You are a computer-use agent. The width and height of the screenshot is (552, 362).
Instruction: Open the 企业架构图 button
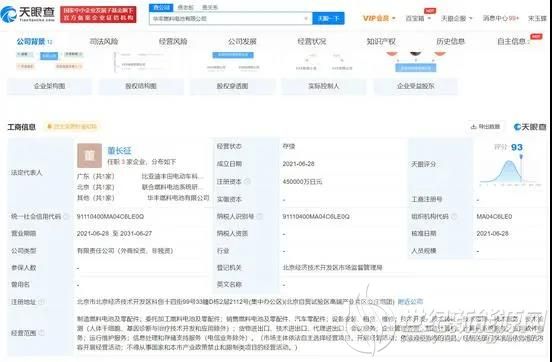tap(49, 86)
